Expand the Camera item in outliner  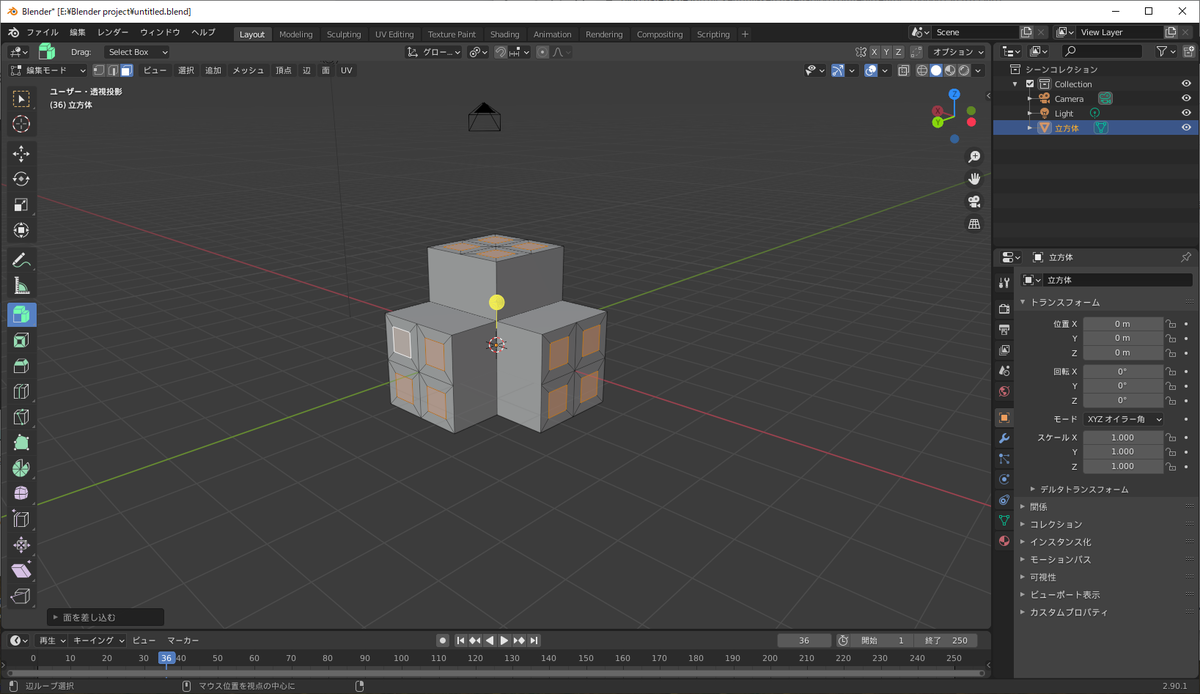point(1030,98)
